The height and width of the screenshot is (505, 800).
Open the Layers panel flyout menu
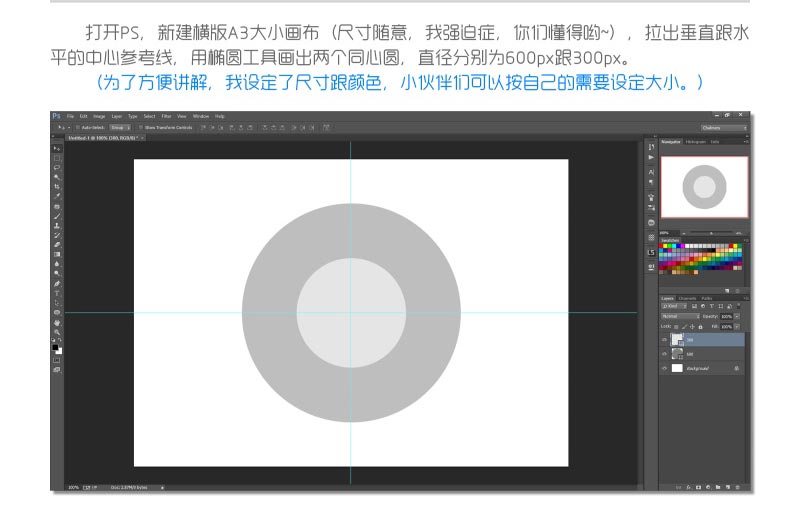pyautogui.click(x=746, y=298)
